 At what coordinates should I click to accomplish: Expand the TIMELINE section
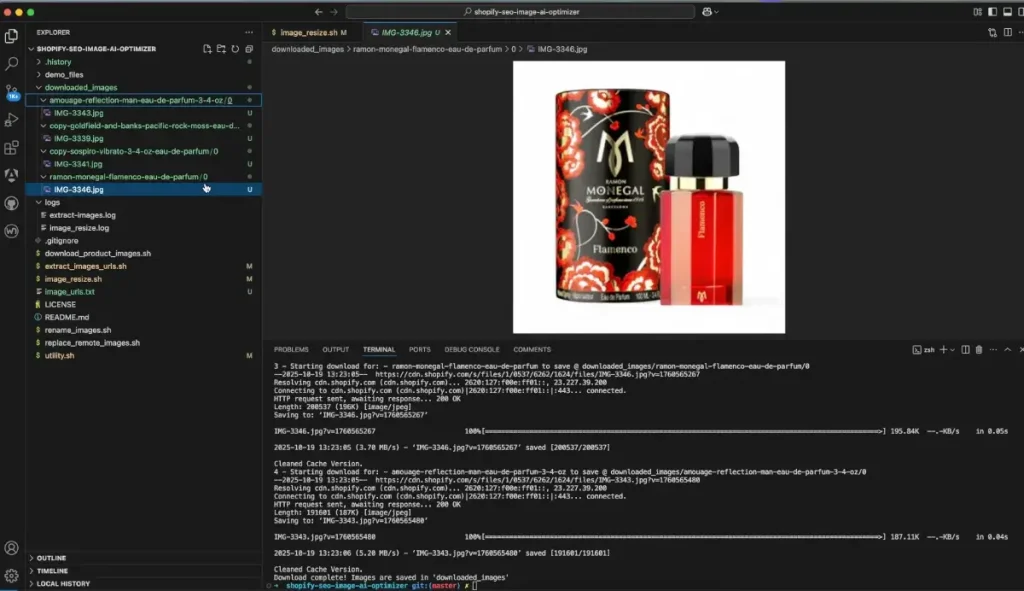[52, 571]
